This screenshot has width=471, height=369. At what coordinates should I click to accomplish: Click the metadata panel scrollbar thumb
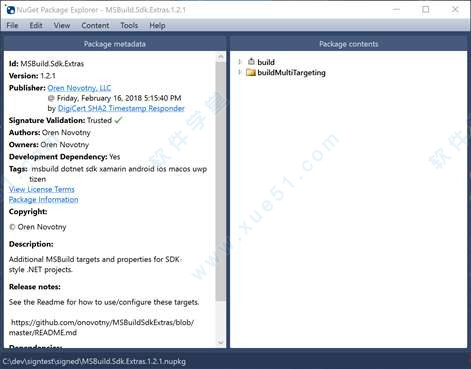pos(220,182)
